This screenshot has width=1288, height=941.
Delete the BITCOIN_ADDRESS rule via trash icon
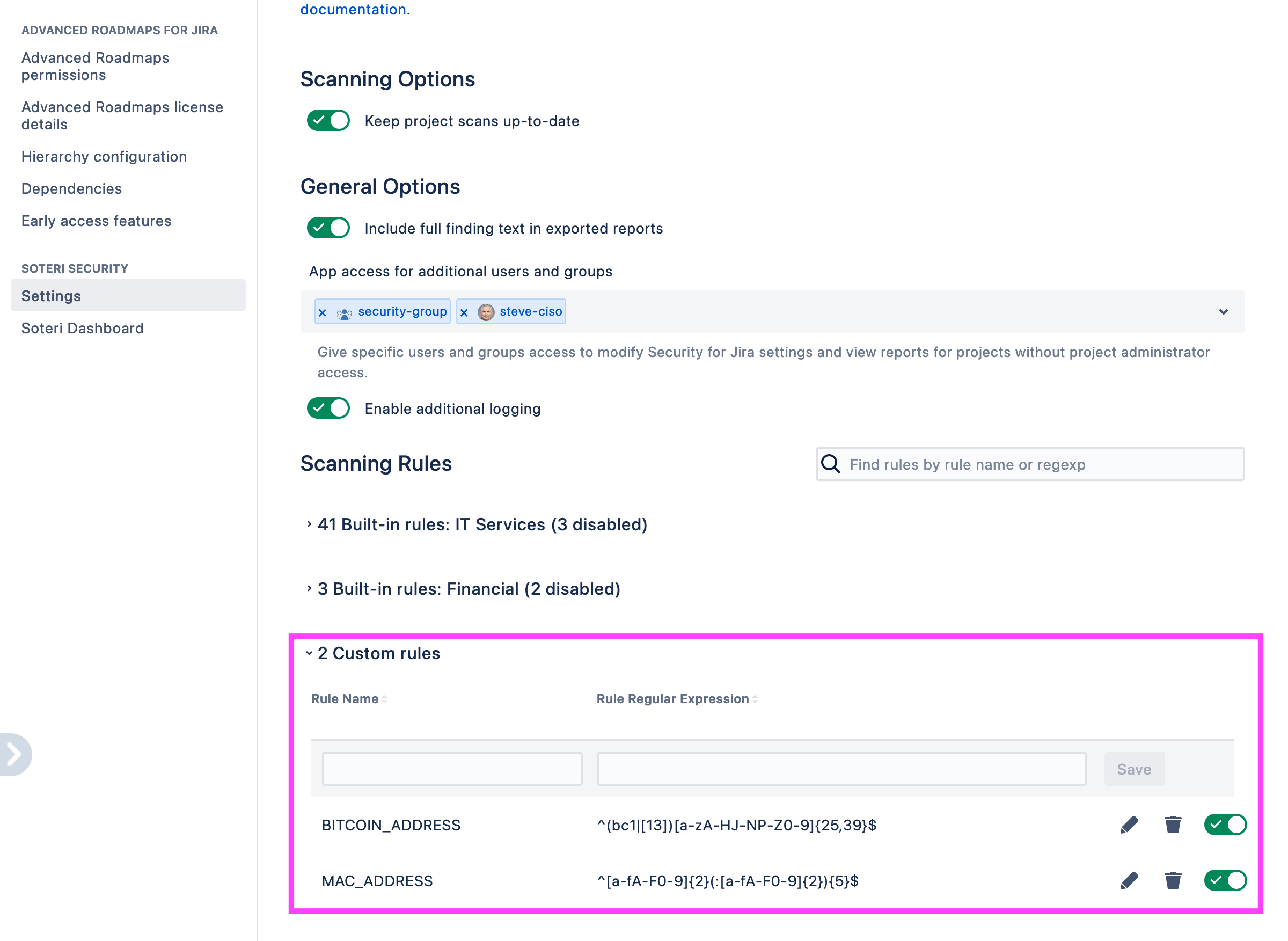1173,825
